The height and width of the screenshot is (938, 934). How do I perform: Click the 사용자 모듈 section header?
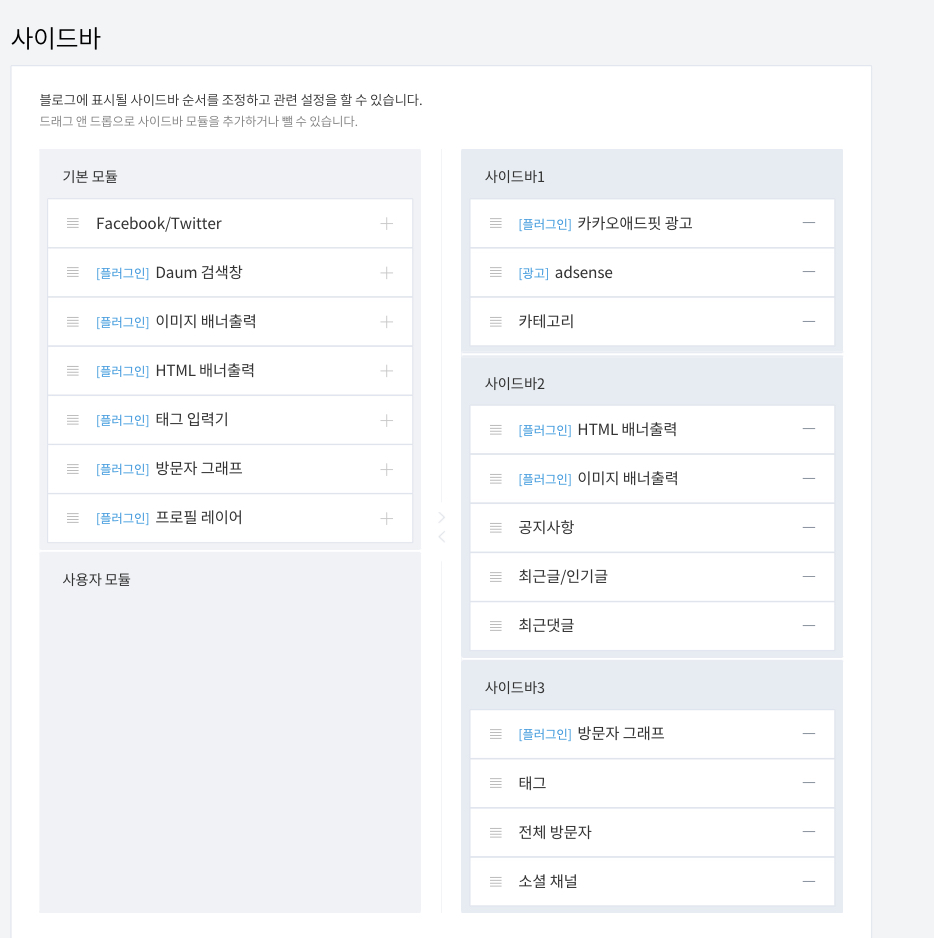(96, 579)
